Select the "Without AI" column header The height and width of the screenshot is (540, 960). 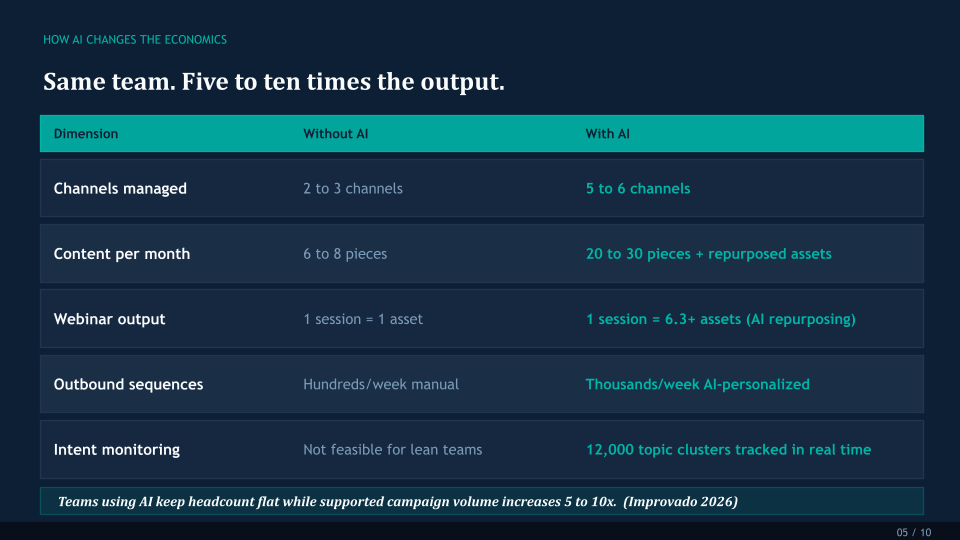point(336,134)
